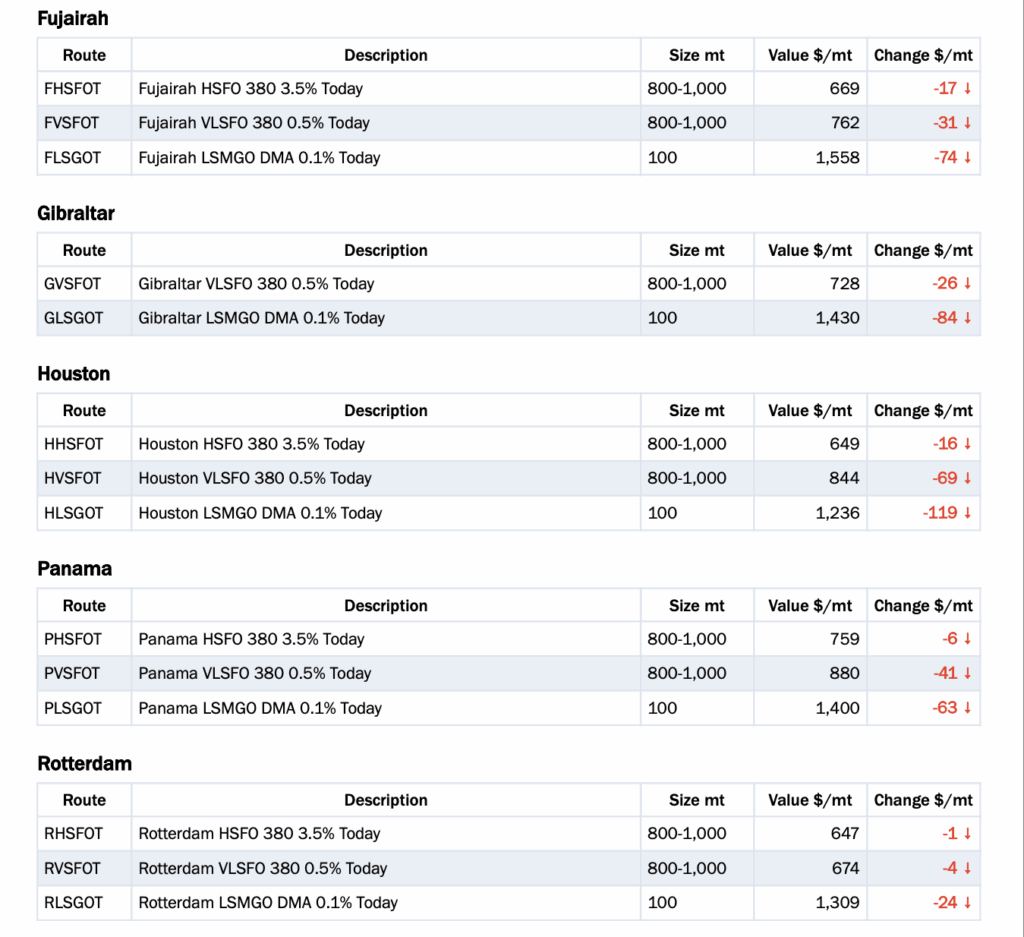Click the Gibraltar section heading
This screenshot has height=937, width=1024.
coord(76,213)
